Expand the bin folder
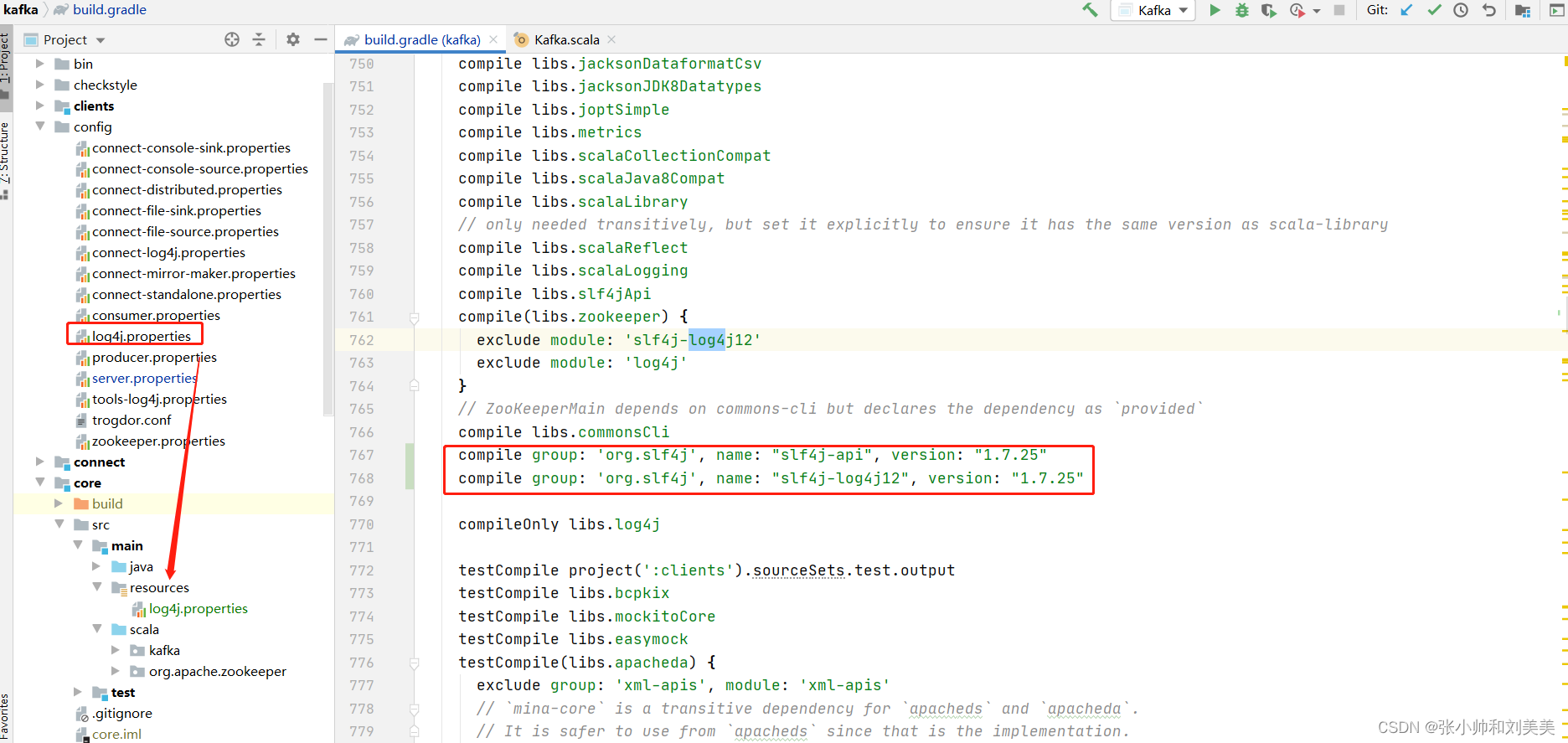The width and height of the screenshot is (1568, 743). click(x=39, y=64)
